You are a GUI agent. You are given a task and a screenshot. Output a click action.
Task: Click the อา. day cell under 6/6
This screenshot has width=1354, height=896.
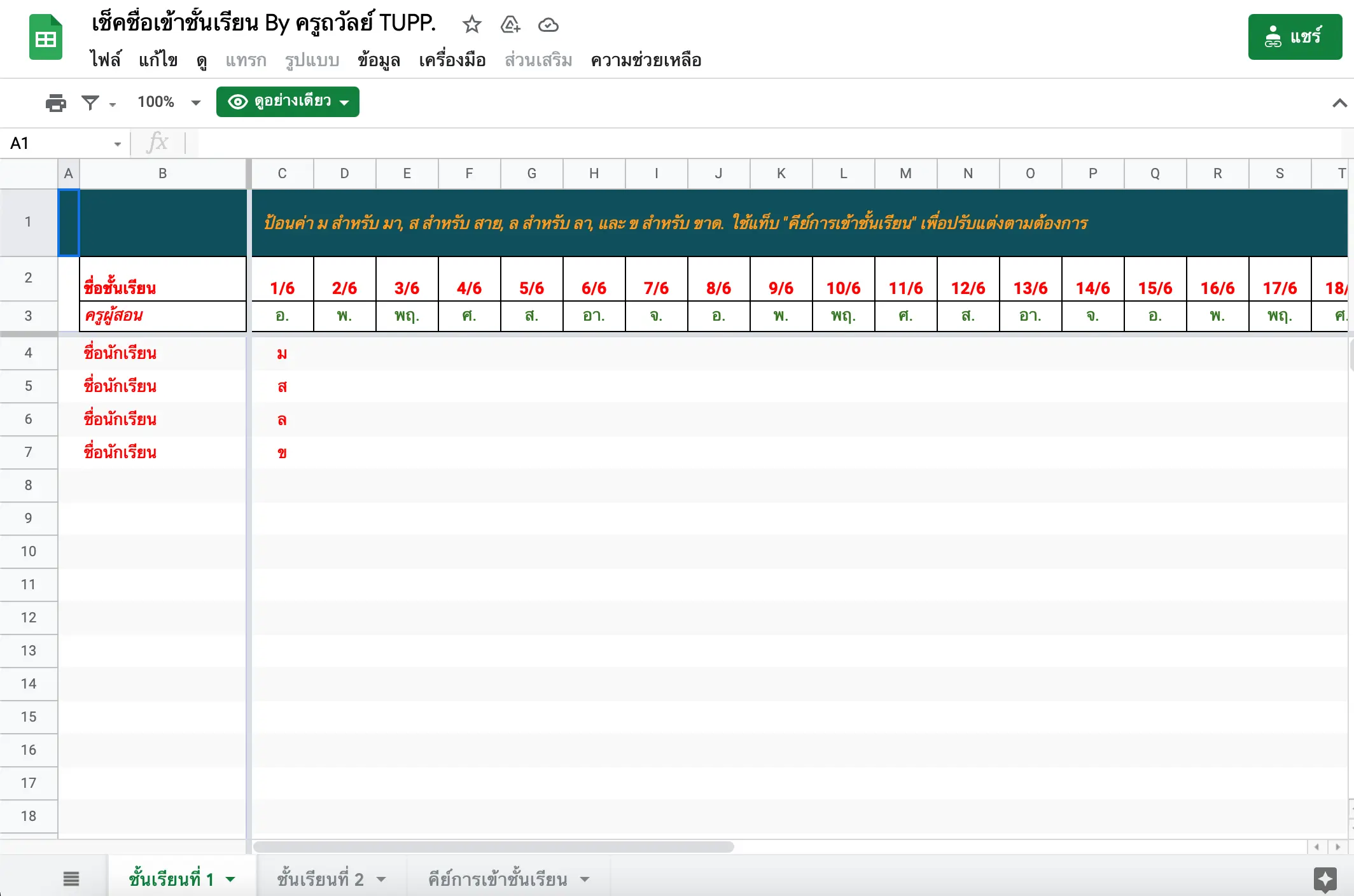(594, 316)
